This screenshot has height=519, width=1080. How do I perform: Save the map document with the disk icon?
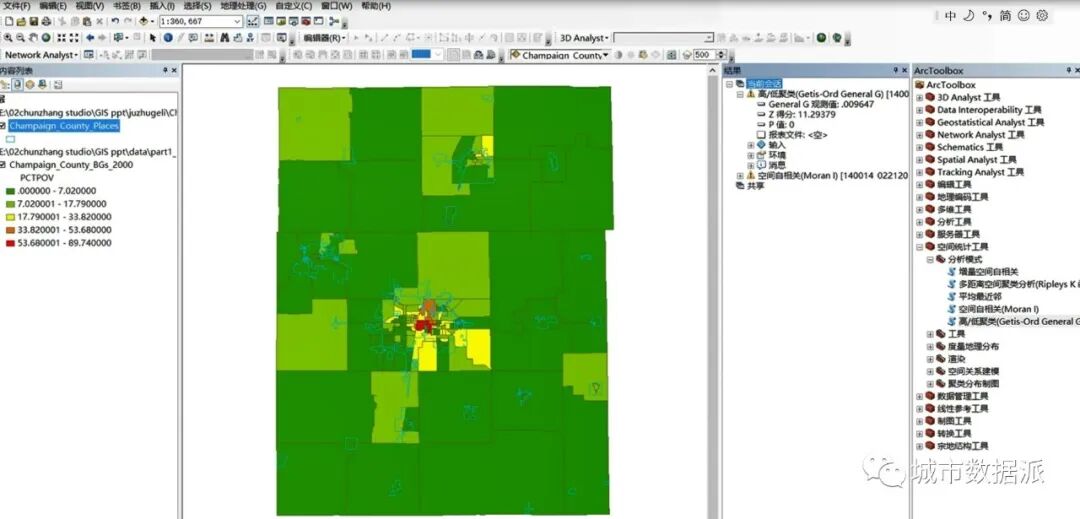(33, 21)
